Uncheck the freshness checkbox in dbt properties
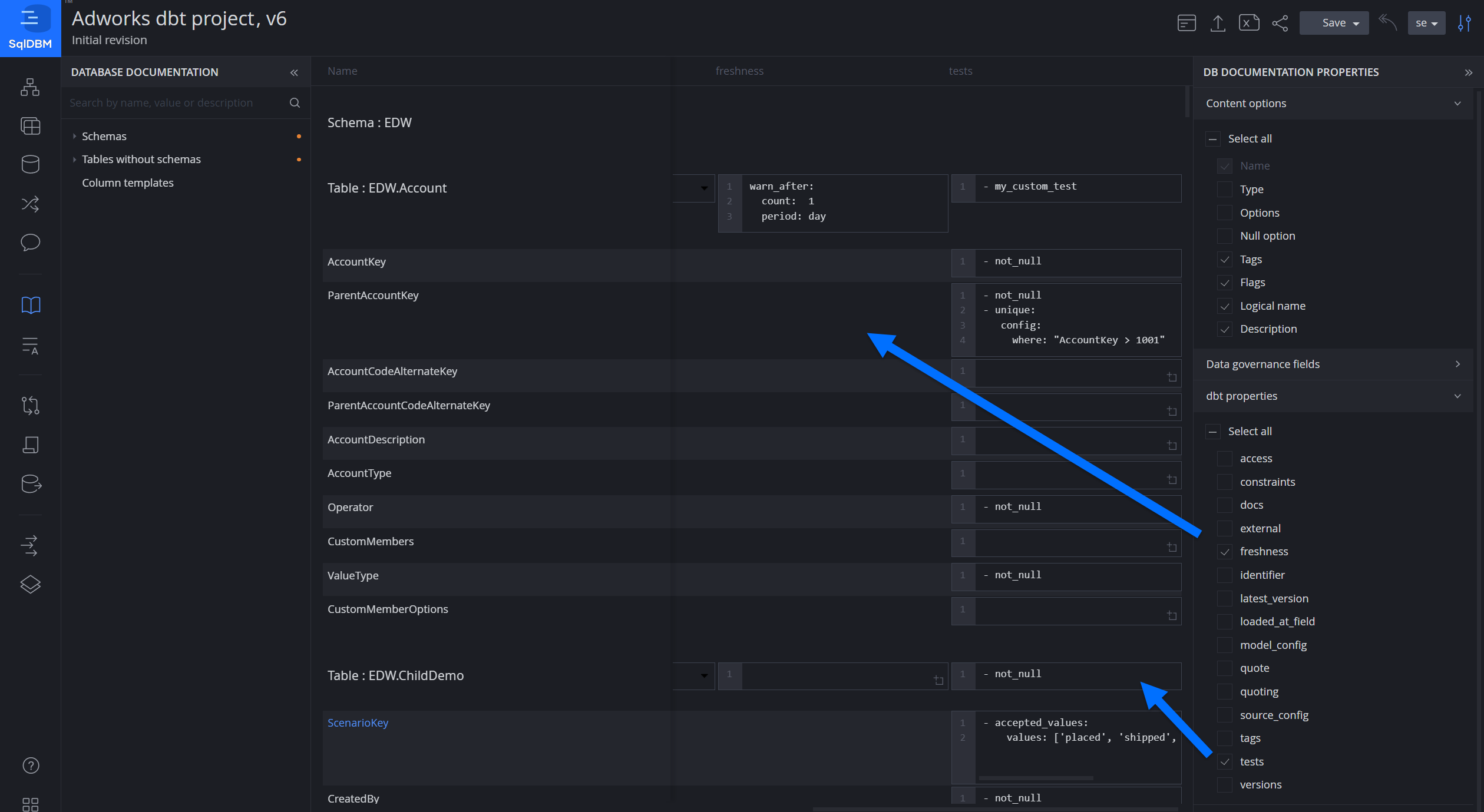Viewport: 1484px width, 812px height. coord(1225,552)
